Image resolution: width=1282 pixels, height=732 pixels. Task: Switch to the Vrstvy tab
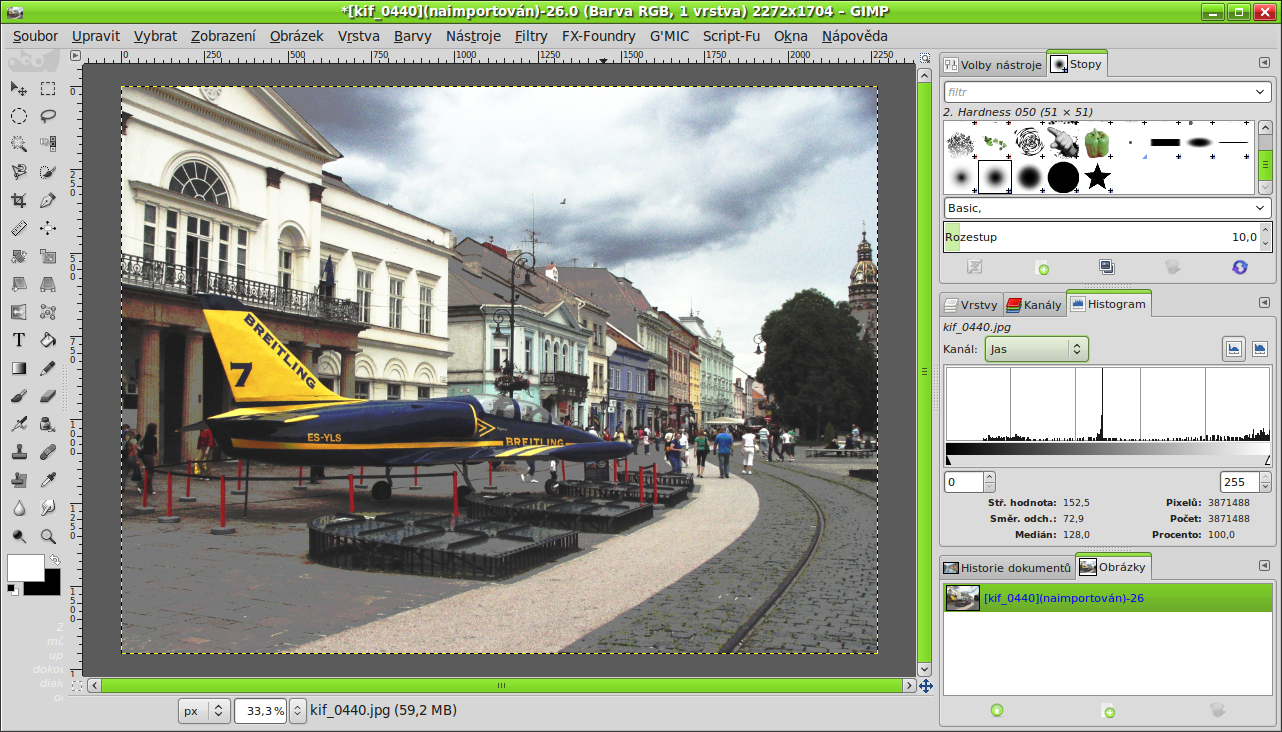pos(971,304)
